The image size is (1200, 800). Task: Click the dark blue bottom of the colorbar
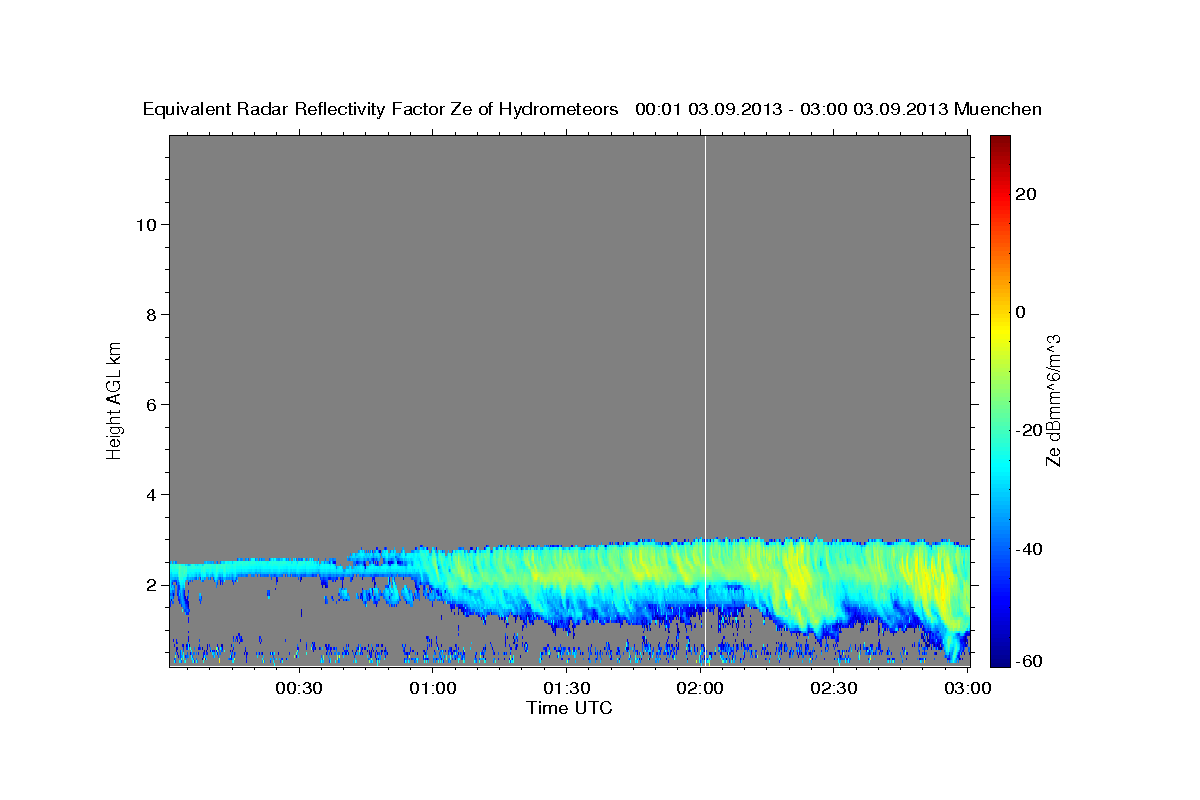pos(1000,655)
